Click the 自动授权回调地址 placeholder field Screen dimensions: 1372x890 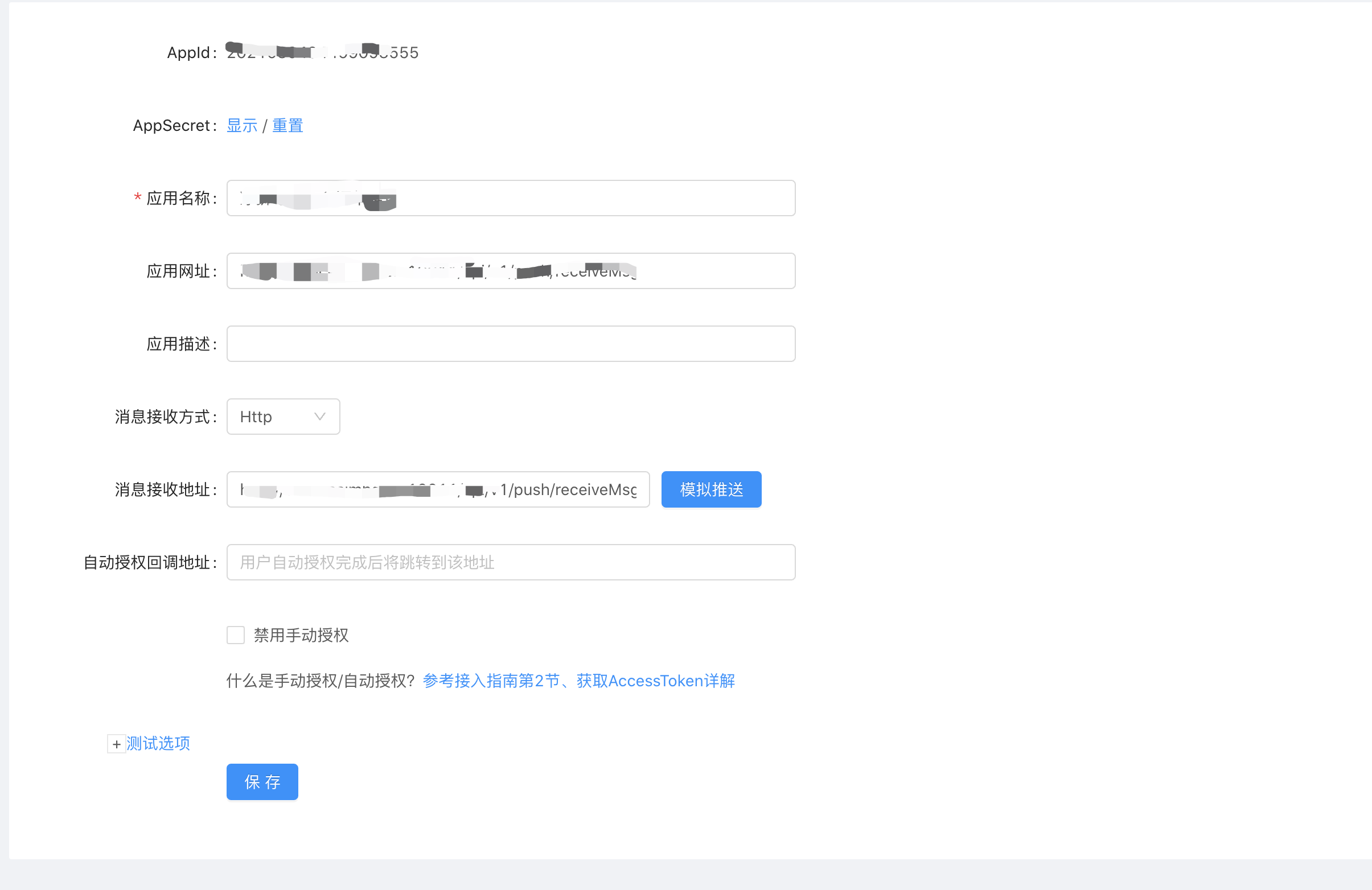(510, 562)
